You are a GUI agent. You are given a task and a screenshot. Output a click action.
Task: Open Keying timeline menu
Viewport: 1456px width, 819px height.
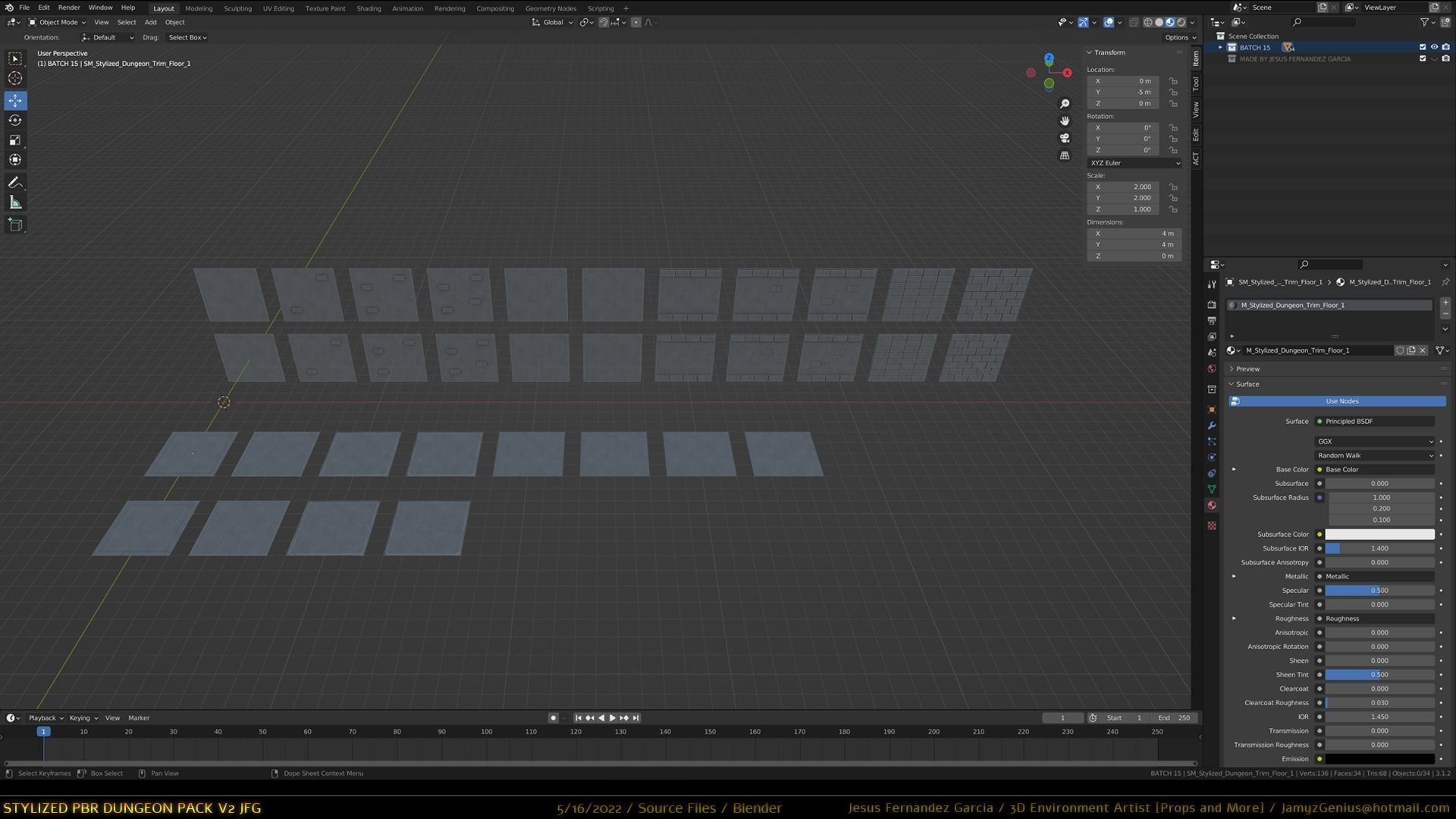[x=83, y=718]
